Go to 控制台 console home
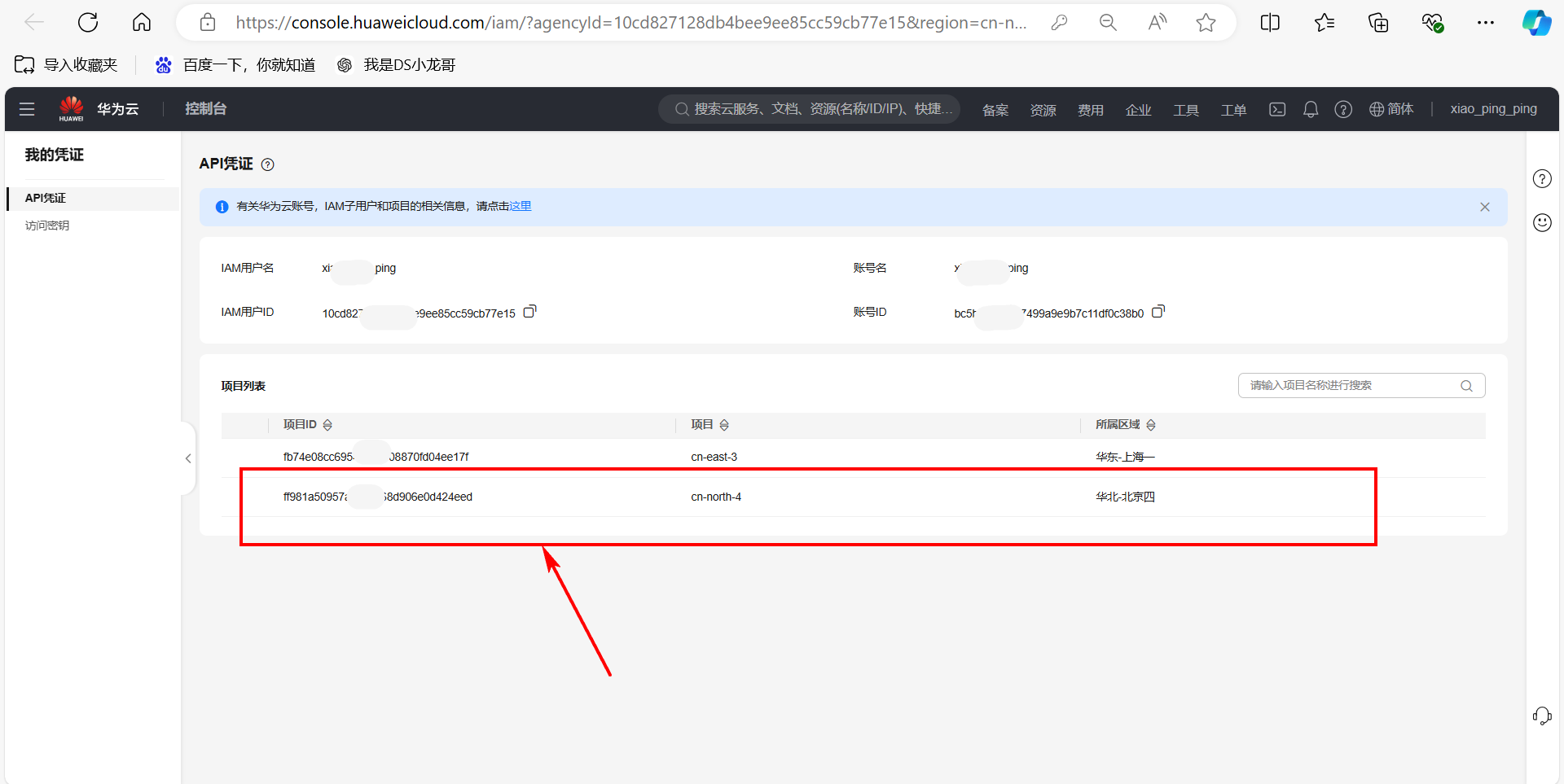 click(205, 109)
